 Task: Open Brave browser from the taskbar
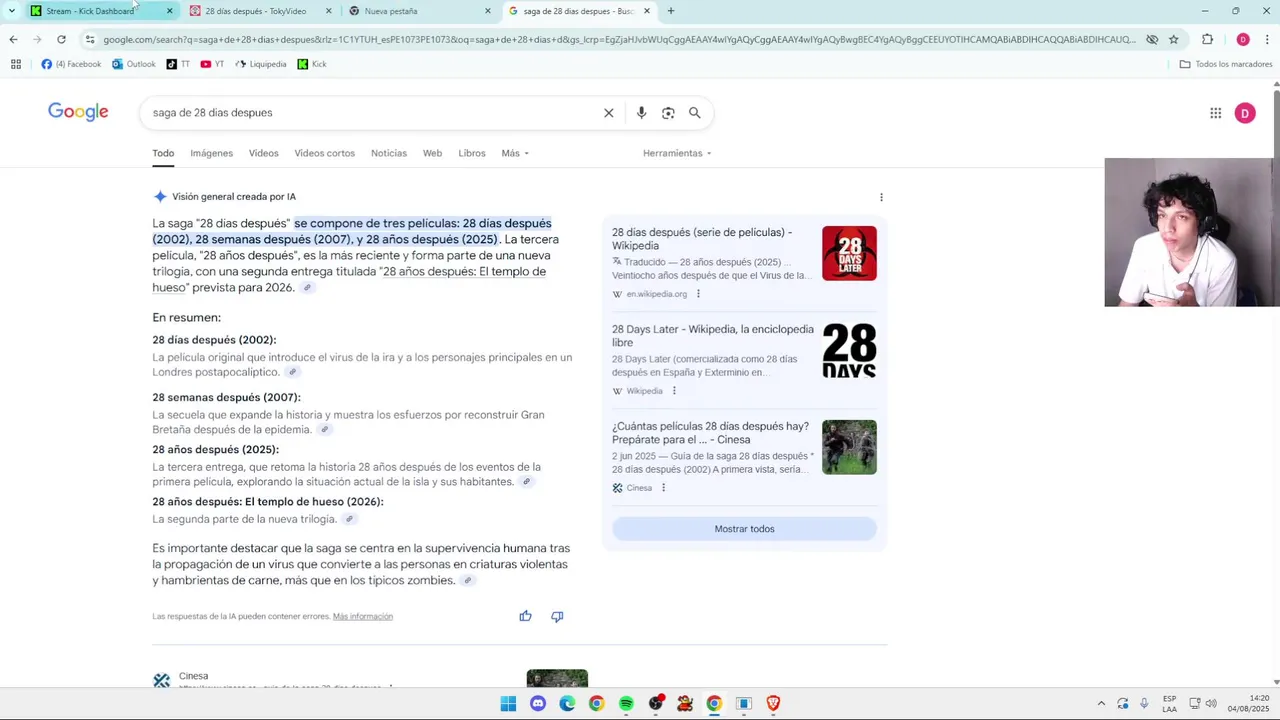tap(772, 703)
